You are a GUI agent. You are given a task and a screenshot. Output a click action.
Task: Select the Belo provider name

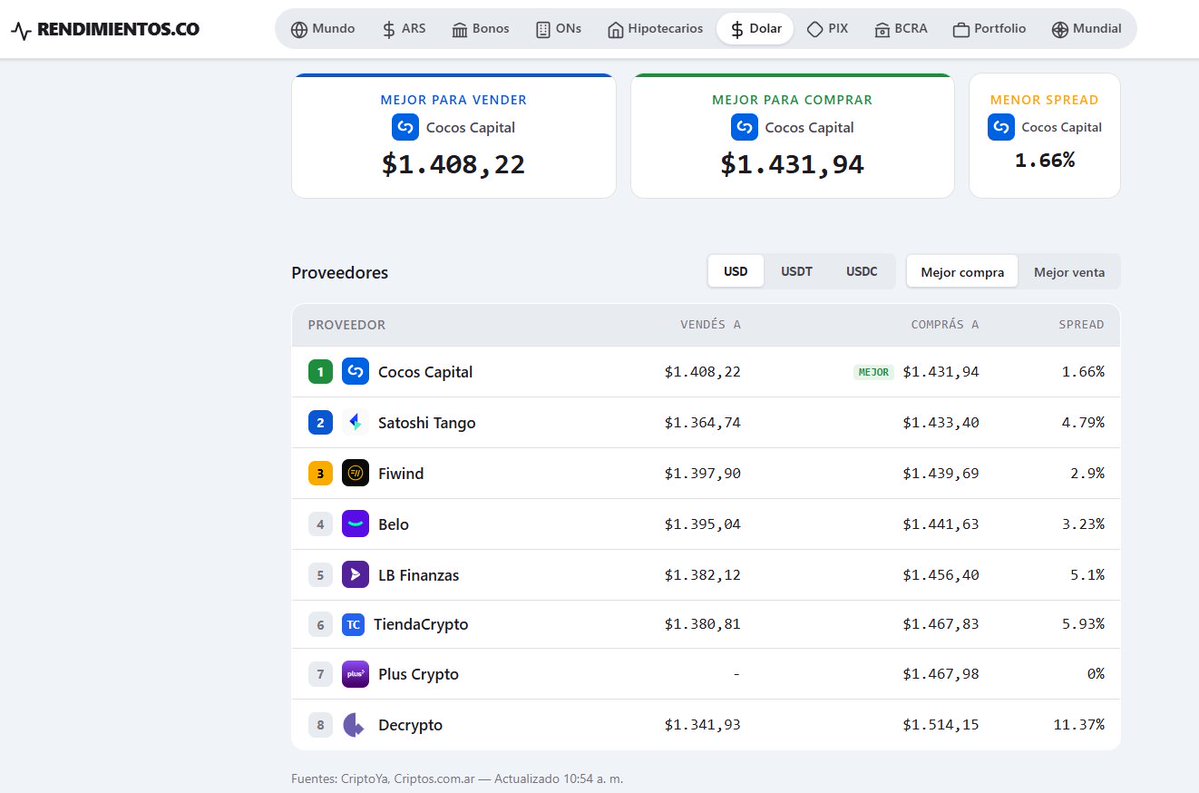click(x=393, y=525)
